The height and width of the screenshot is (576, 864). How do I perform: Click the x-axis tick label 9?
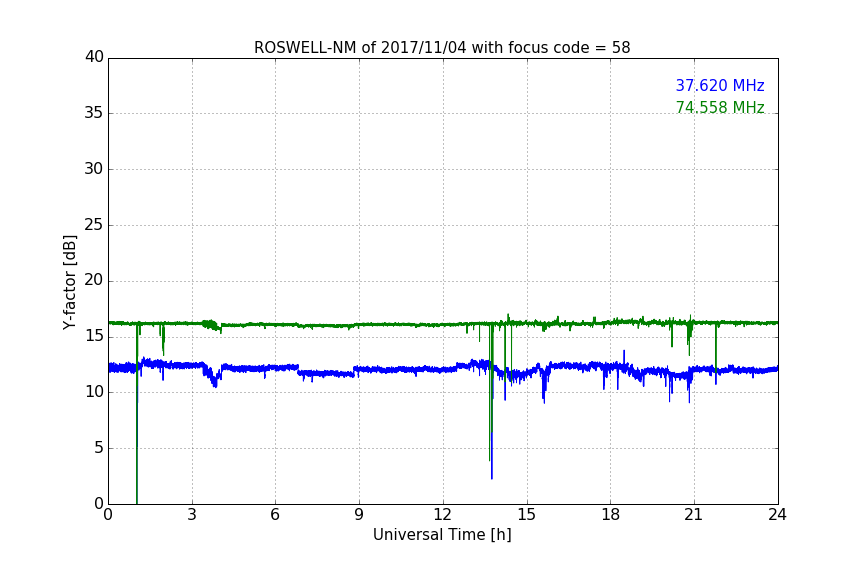pos(359,515)
